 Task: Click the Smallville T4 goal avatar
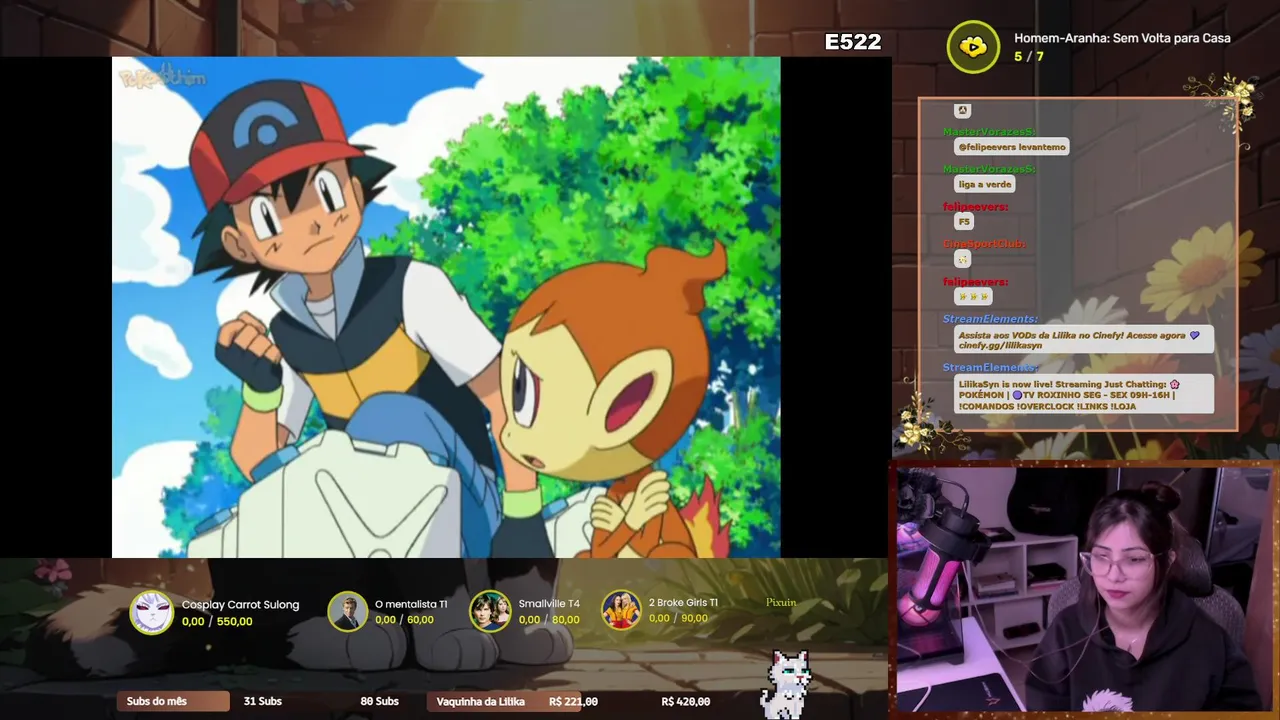pos(490,612)
